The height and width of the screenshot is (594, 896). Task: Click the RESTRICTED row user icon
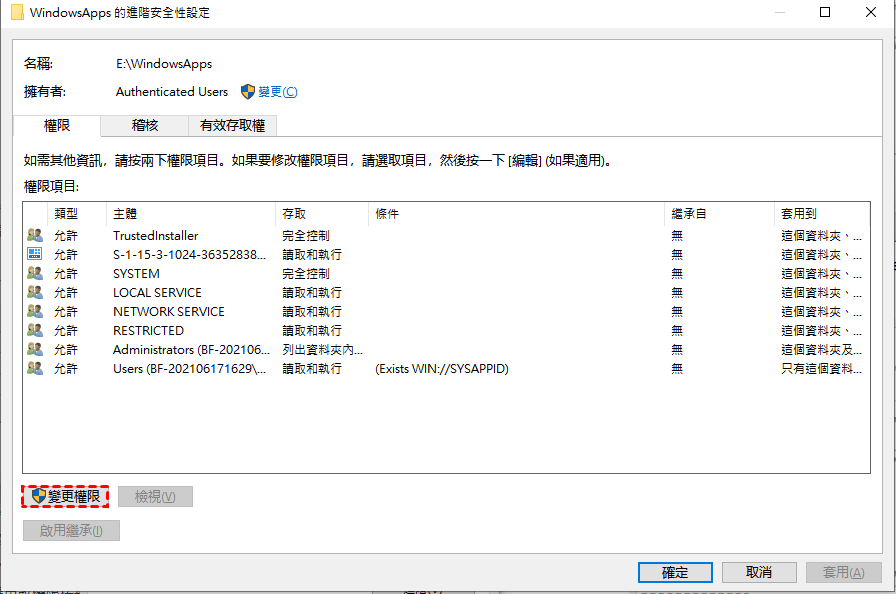click(35, 330)
